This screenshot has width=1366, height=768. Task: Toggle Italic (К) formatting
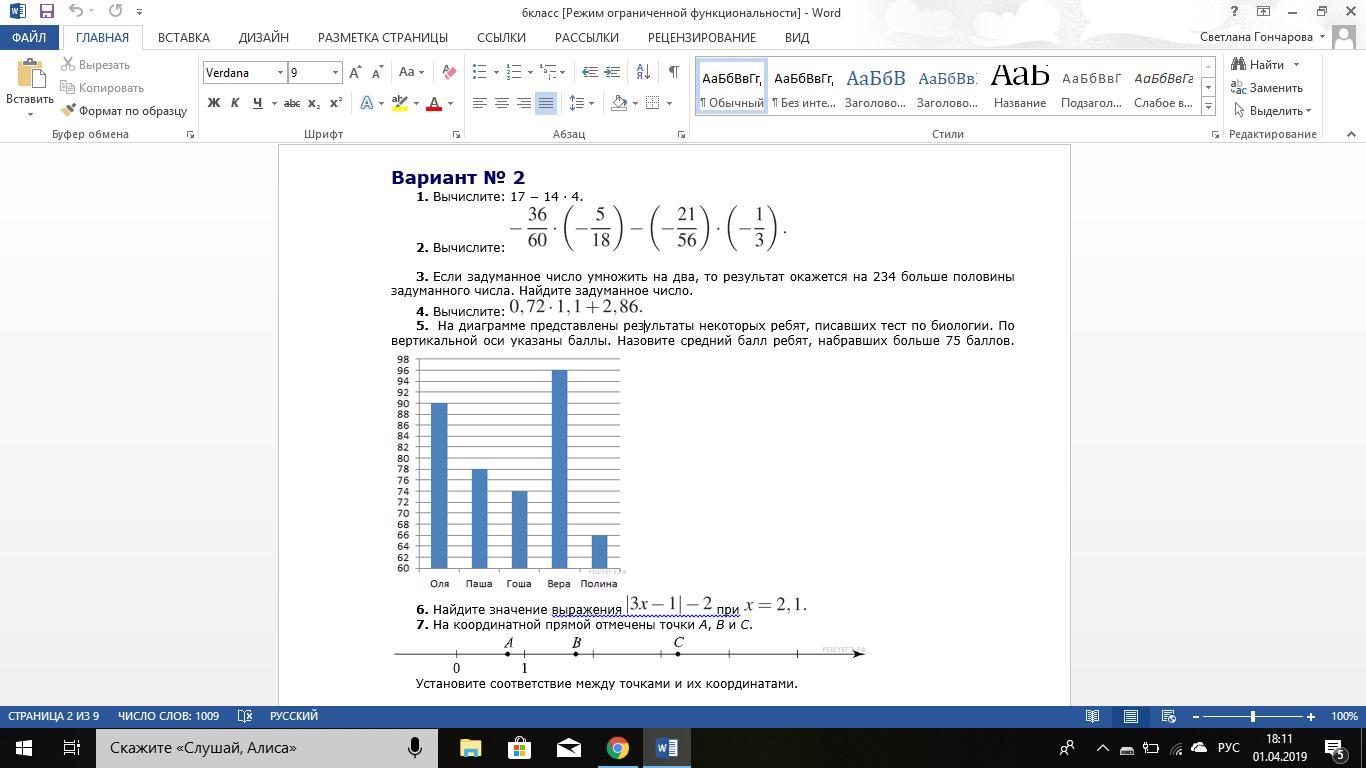tap(235, 103)
